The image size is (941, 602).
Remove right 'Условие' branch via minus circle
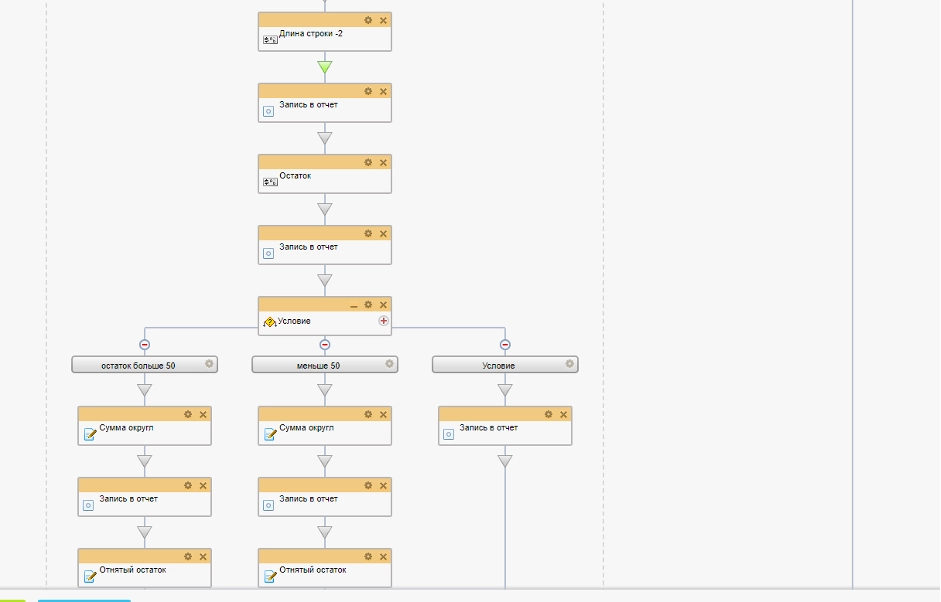505,345
